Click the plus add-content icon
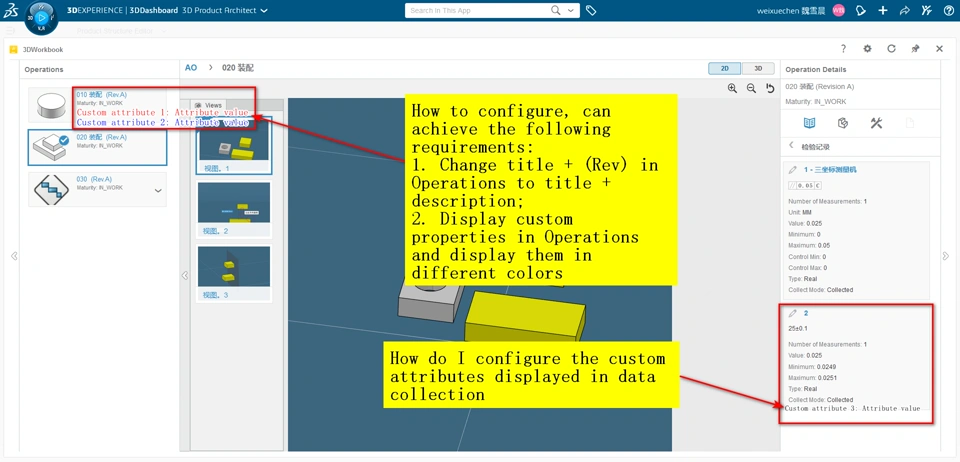The width and height of the screenshot is (960, 462). pos(883,10)
